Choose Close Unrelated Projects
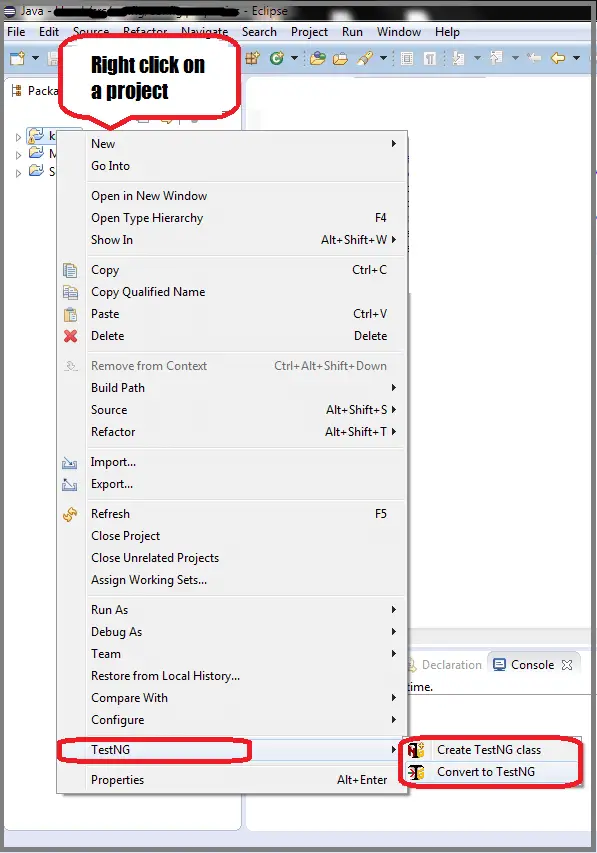Image resolution: width=597 pixels, height=853 pixels. point(232,558)
